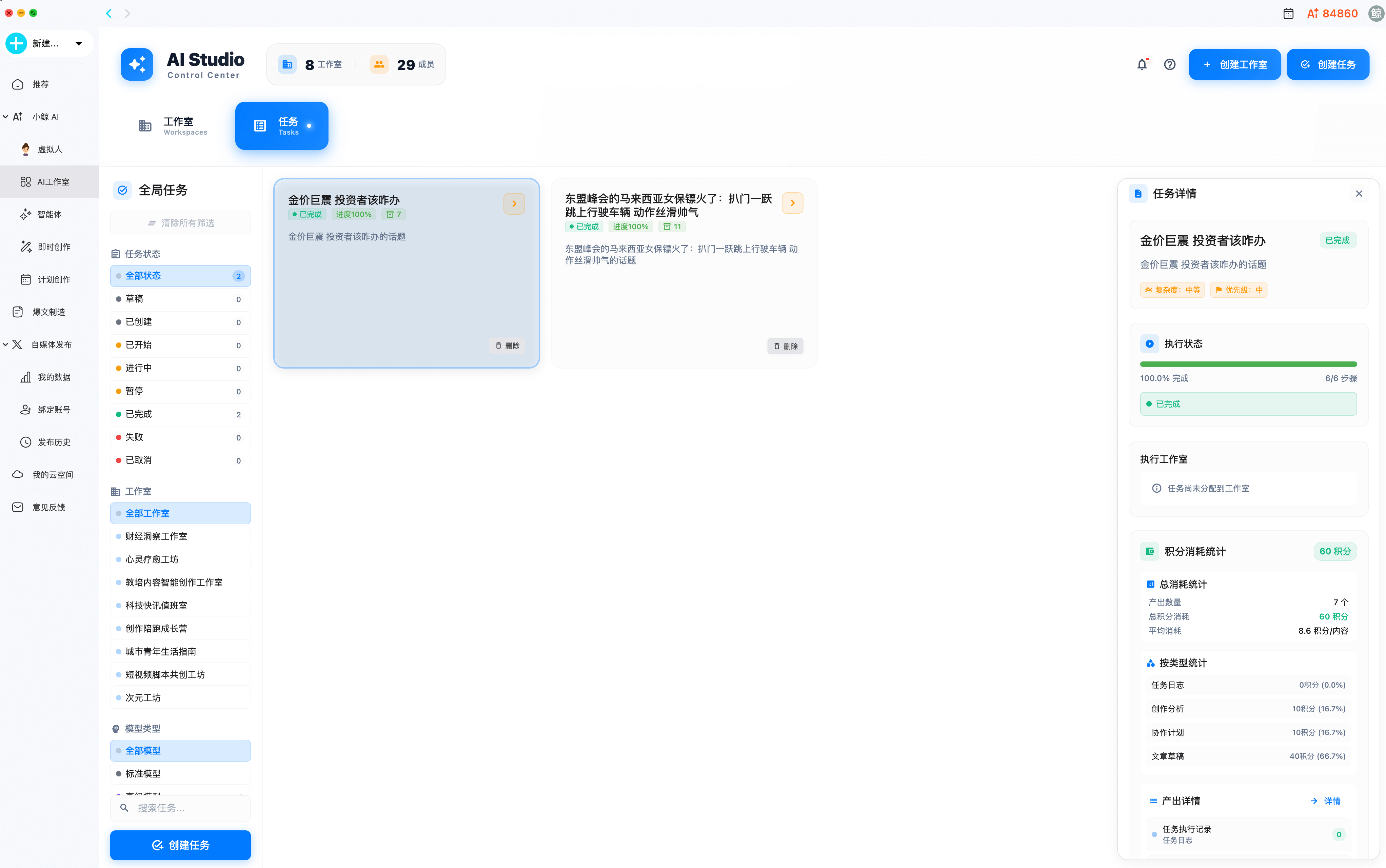Screen dimensions: 1386x868
Task: Switch to the 任务 Tasks tab
Action: [x=281, y=125]
